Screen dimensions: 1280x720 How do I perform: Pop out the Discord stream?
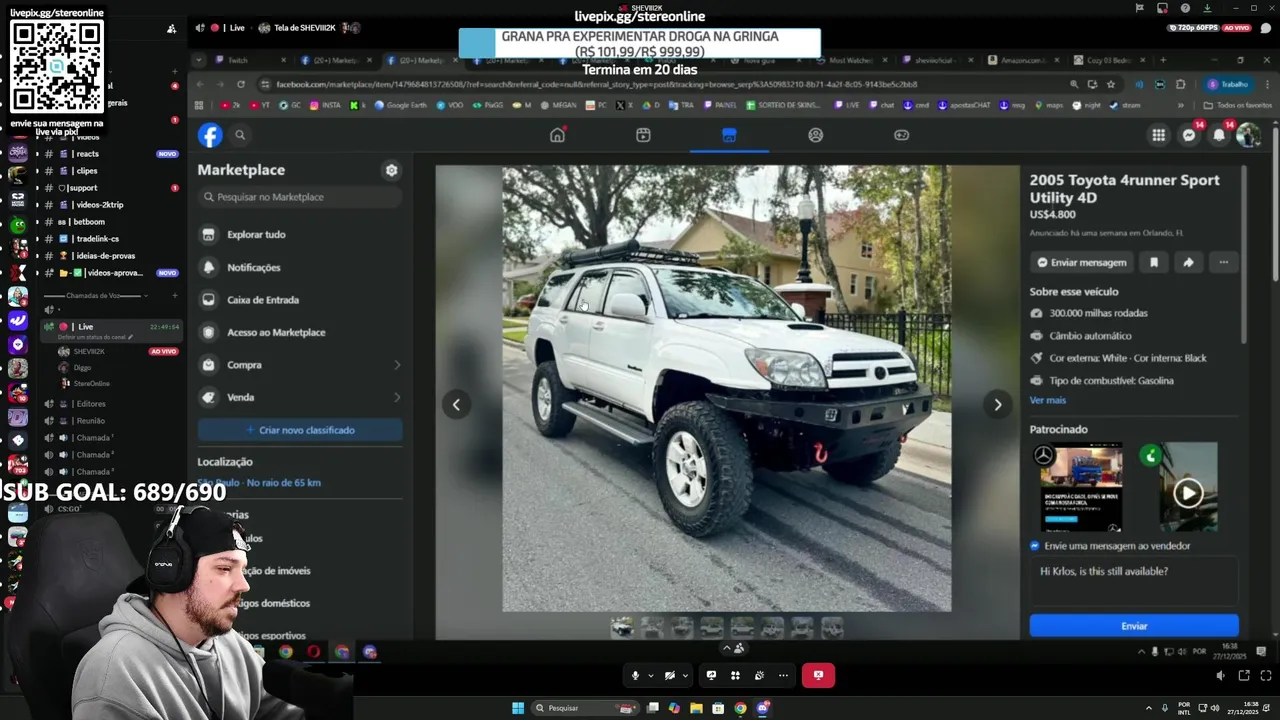coord(1244,675)
